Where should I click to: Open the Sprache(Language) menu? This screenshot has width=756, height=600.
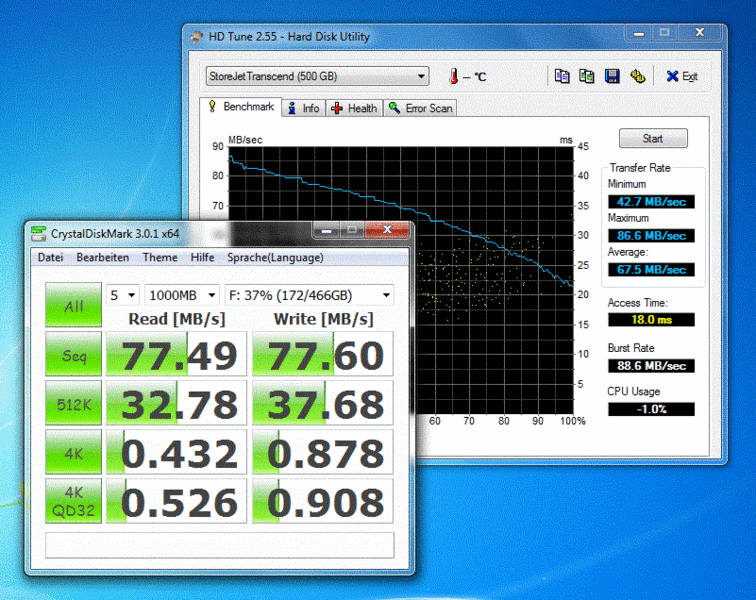click(275, 258)
